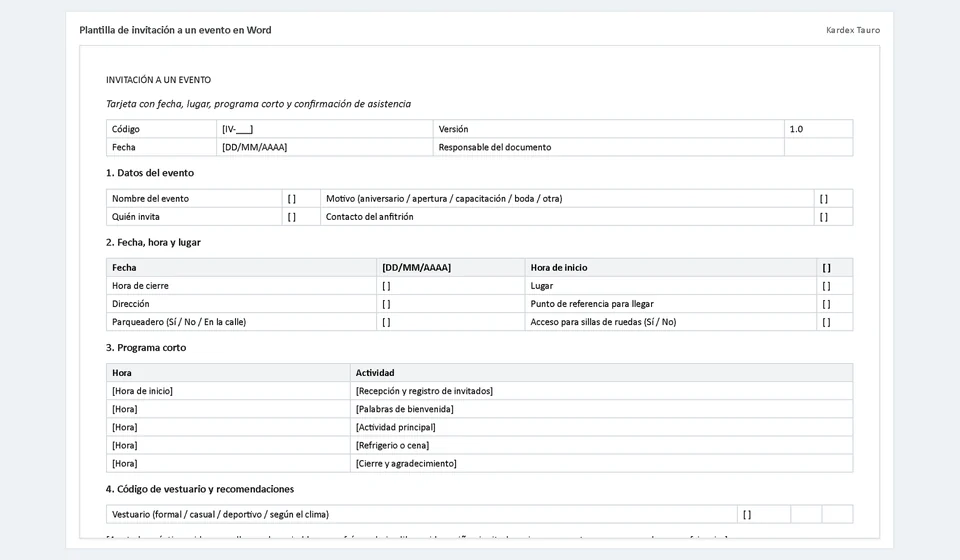Viewport: 960px width, 560px height.
Task: Click the '[Refrigerio o cena]' cell
Action: (601, 446)
